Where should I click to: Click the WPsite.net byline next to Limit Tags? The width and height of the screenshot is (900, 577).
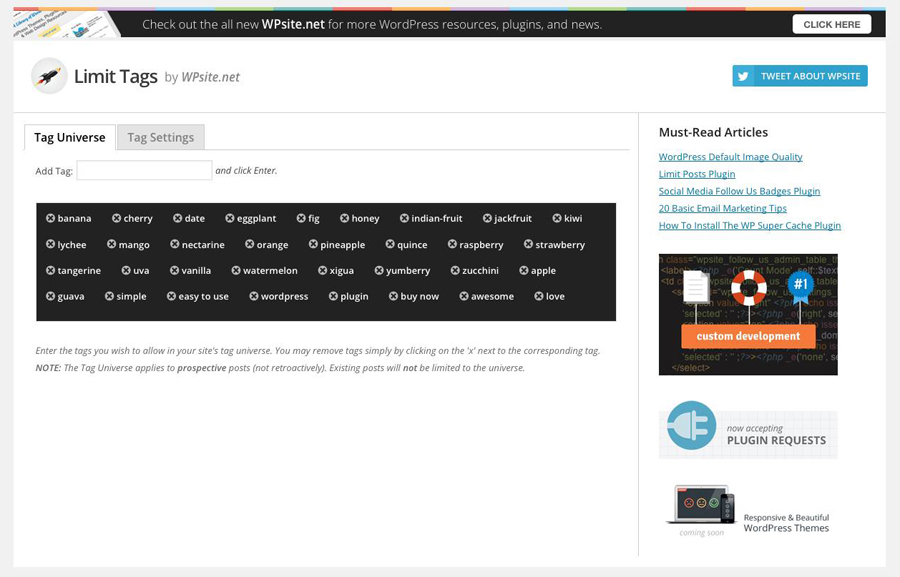tap(211, 77)
